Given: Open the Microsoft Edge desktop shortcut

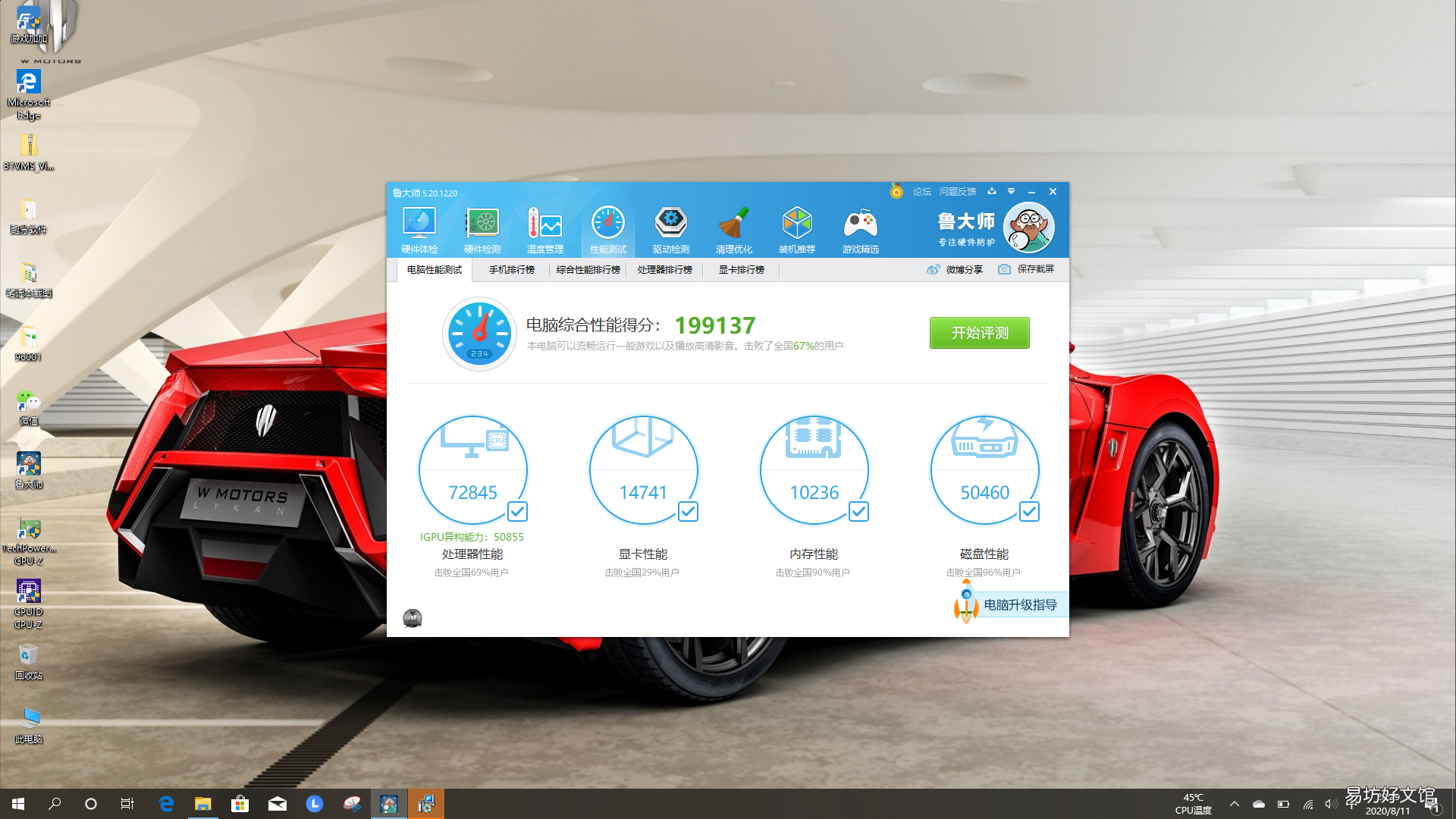Looking at the screenshot, I should point(29,95).
